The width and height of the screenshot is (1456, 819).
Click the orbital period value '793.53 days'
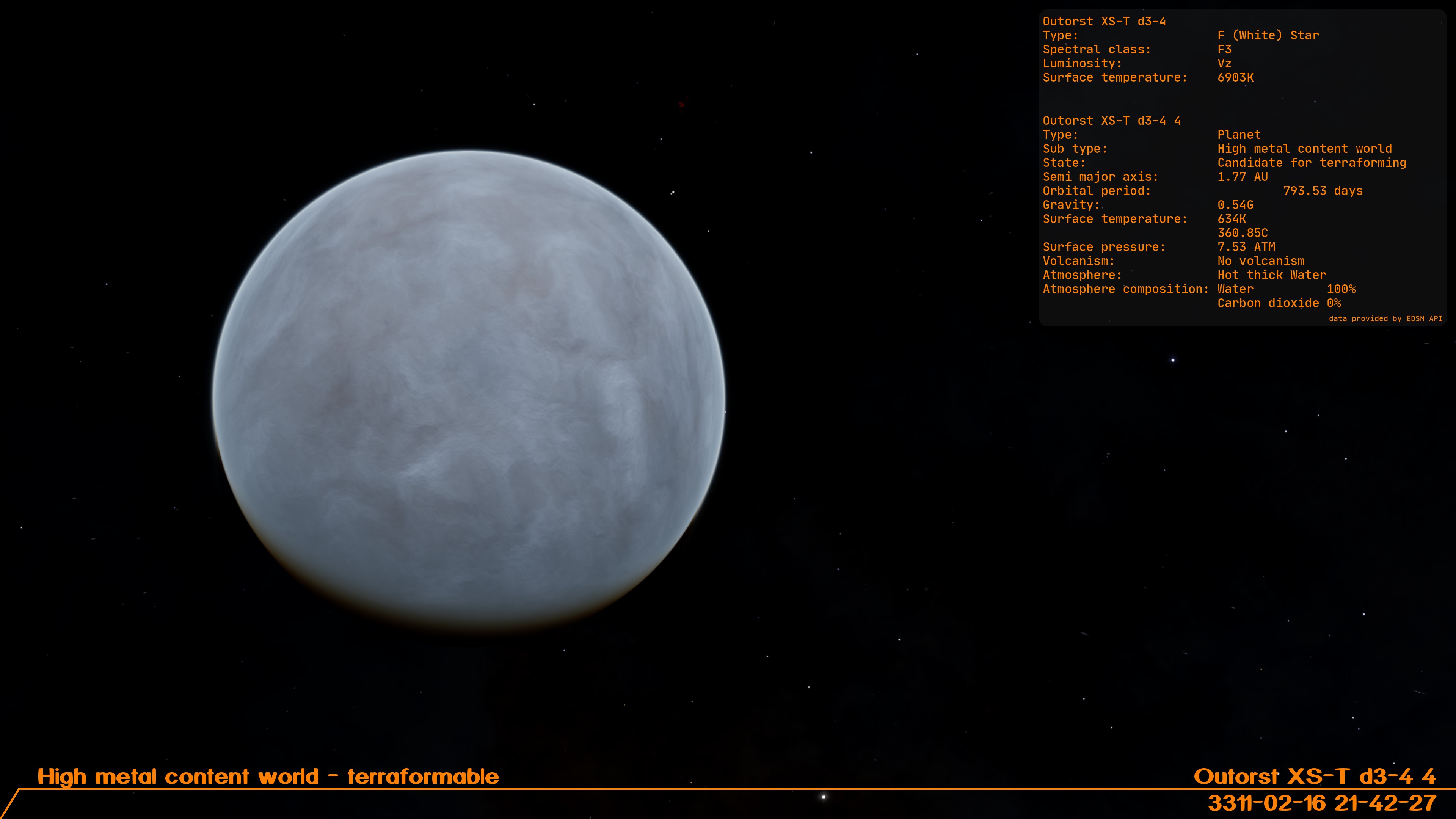pos(1323,191)
